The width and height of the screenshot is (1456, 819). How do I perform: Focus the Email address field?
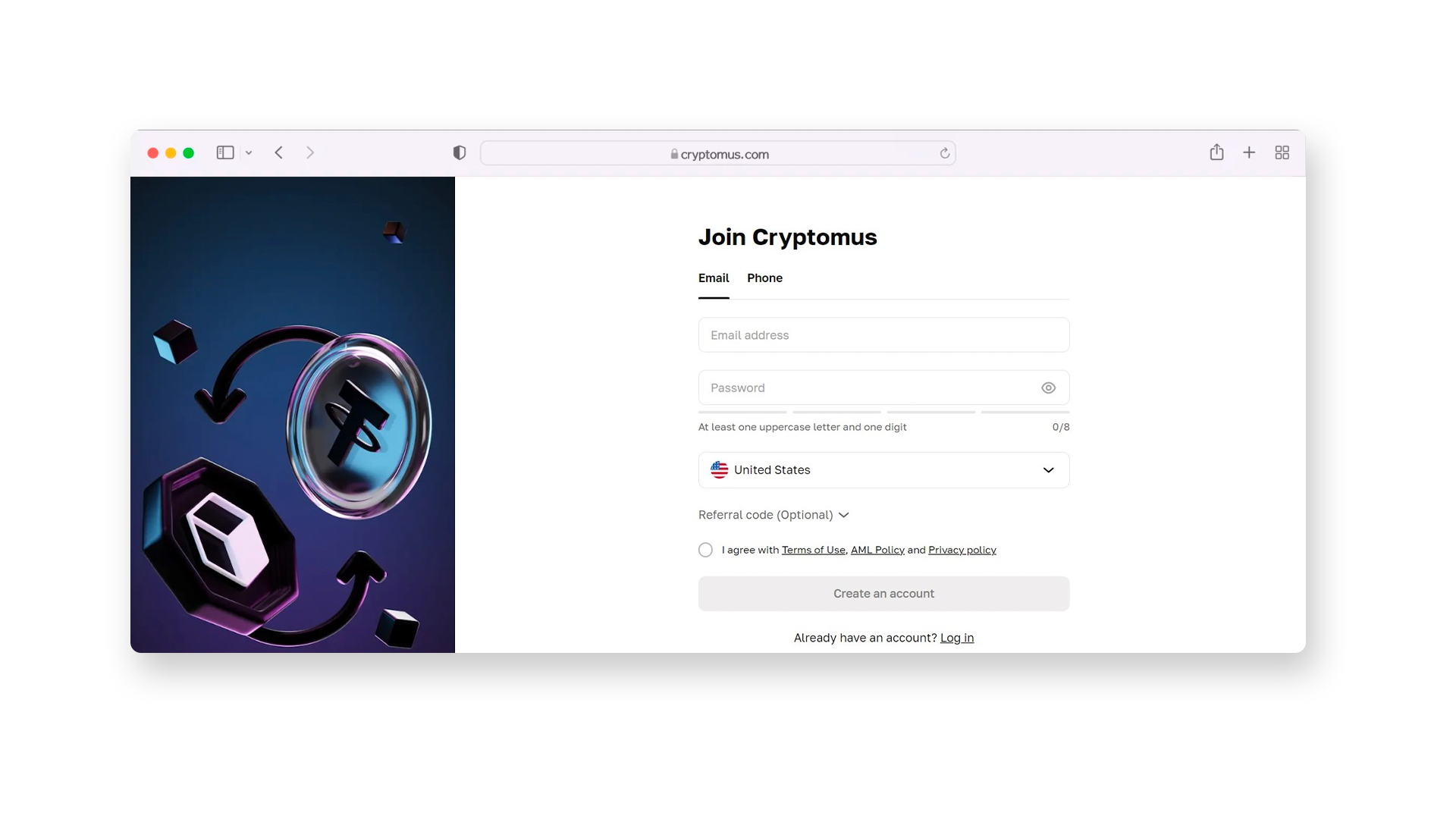tap(883, 335)
